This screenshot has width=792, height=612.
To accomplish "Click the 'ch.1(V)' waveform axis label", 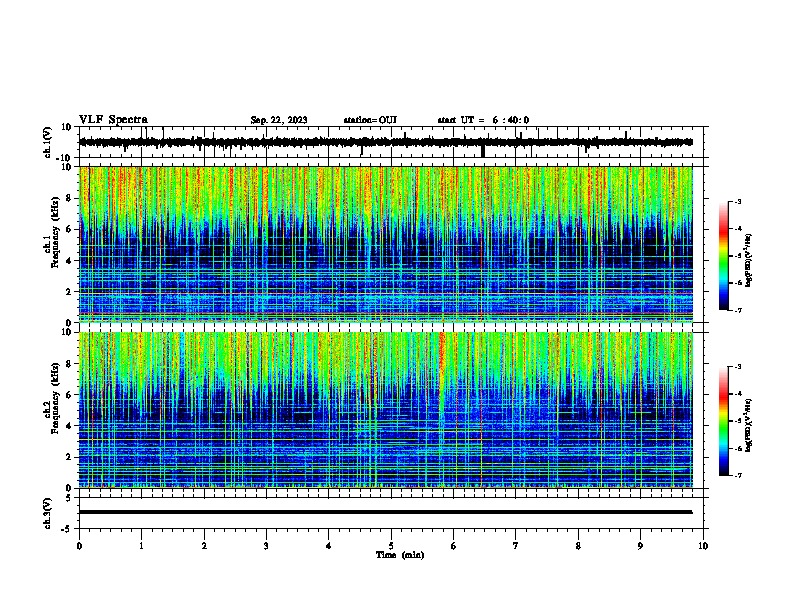I will click(x=48, y=142).
